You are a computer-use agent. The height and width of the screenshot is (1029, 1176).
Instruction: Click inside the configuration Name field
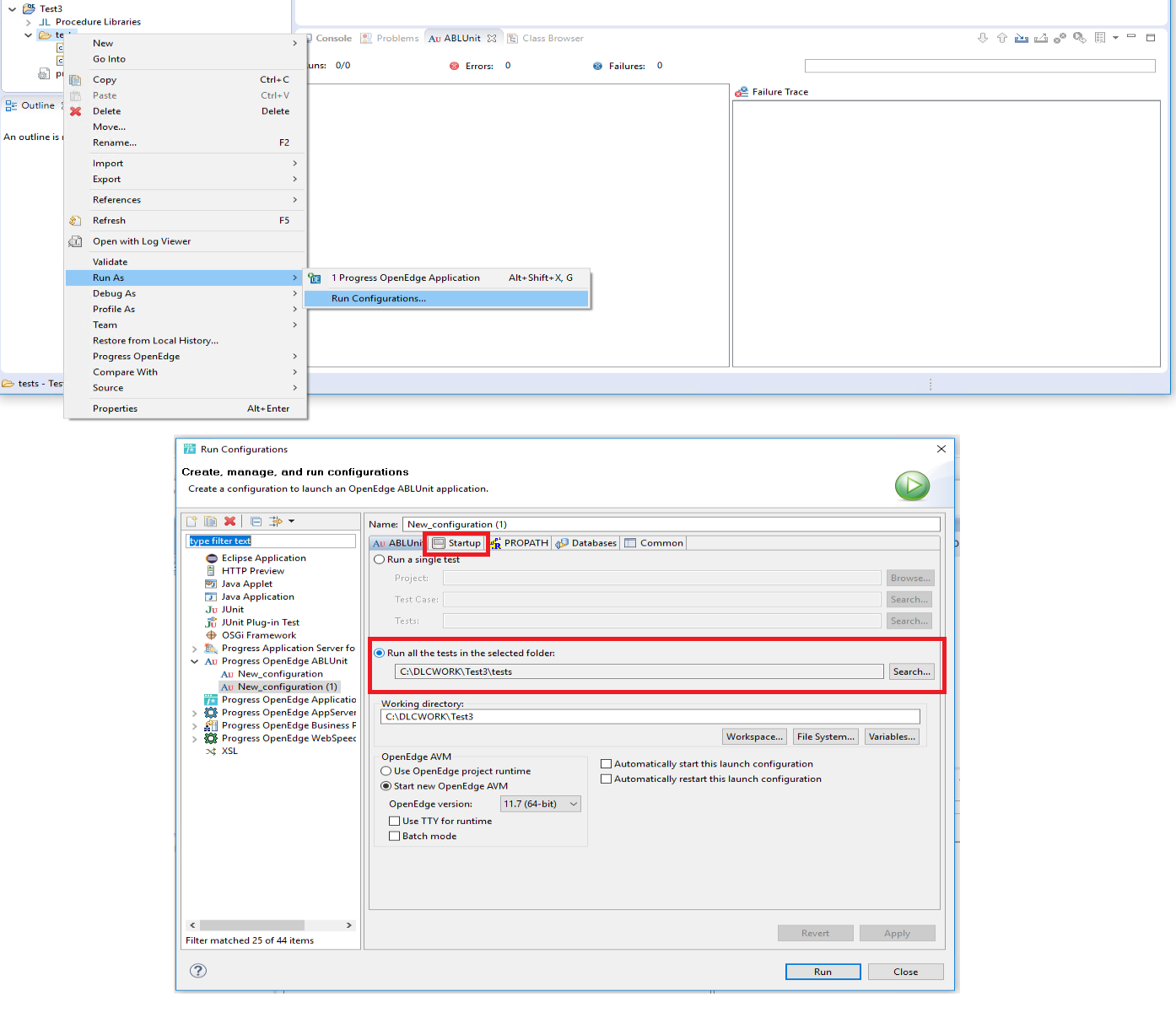click(x=666, y=524)
